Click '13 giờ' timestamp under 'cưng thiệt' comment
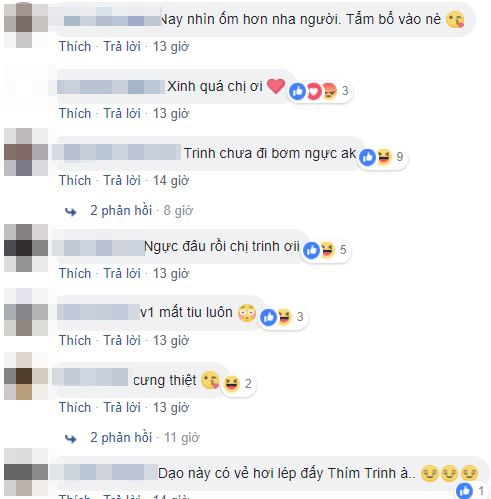 tap(171, 407)
